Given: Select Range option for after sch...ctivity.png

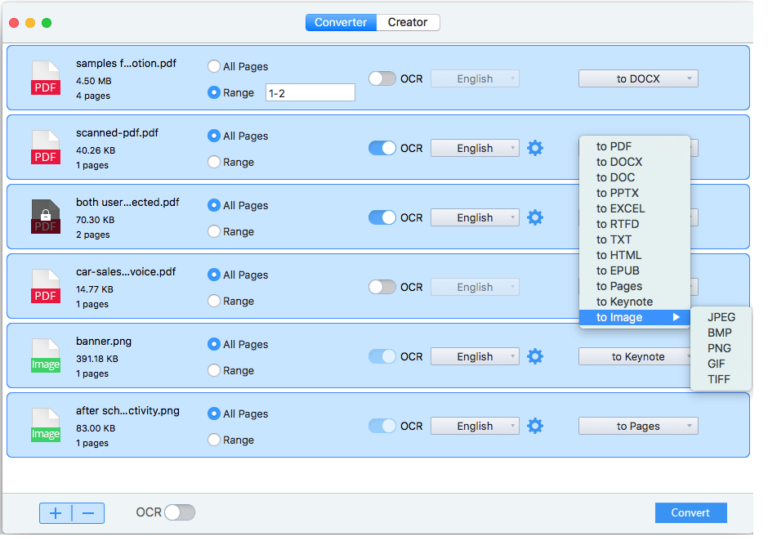Looking at the screenshot, I should coord(214,440).
